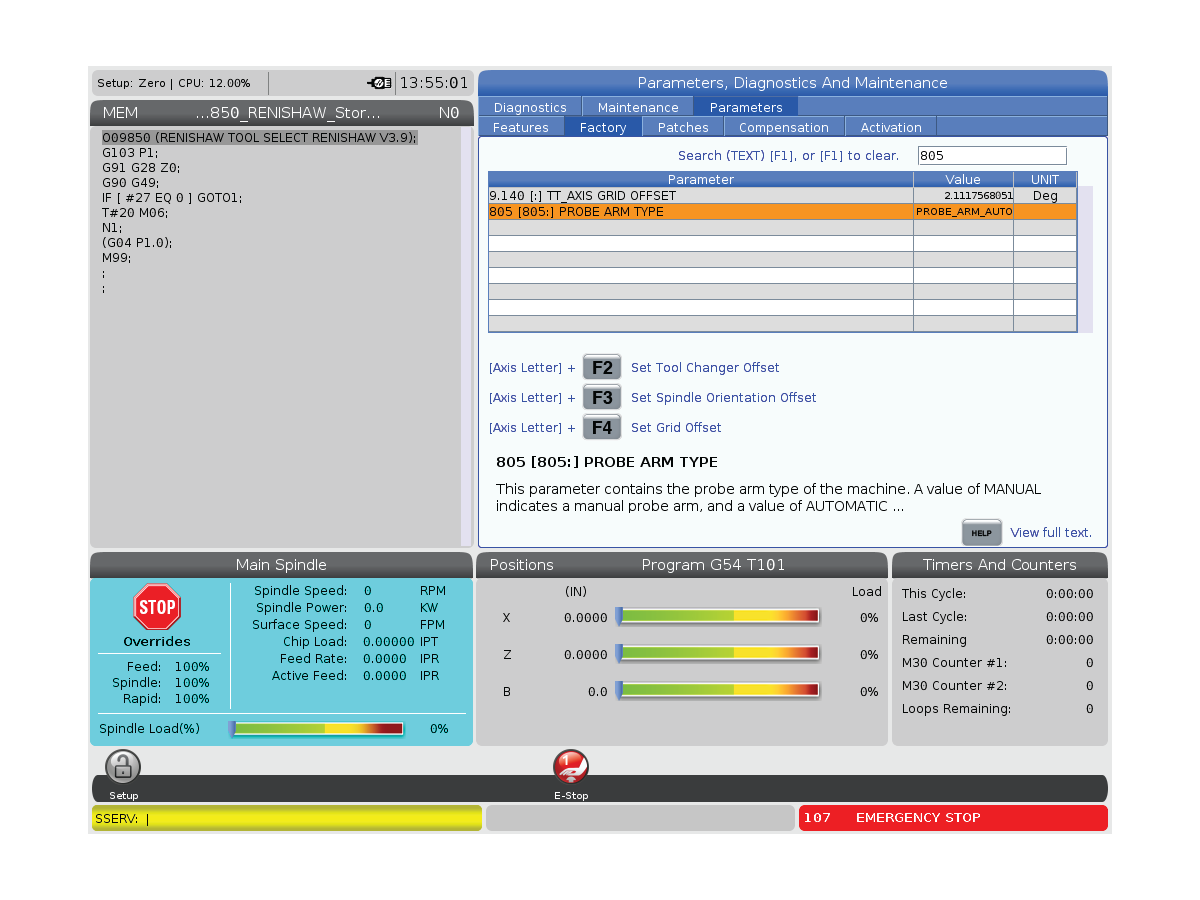The height and width of the screenshot is (900, 1200).
Task: Click the key-lock icon beside the clock
Action: click(x=380, y=83)
